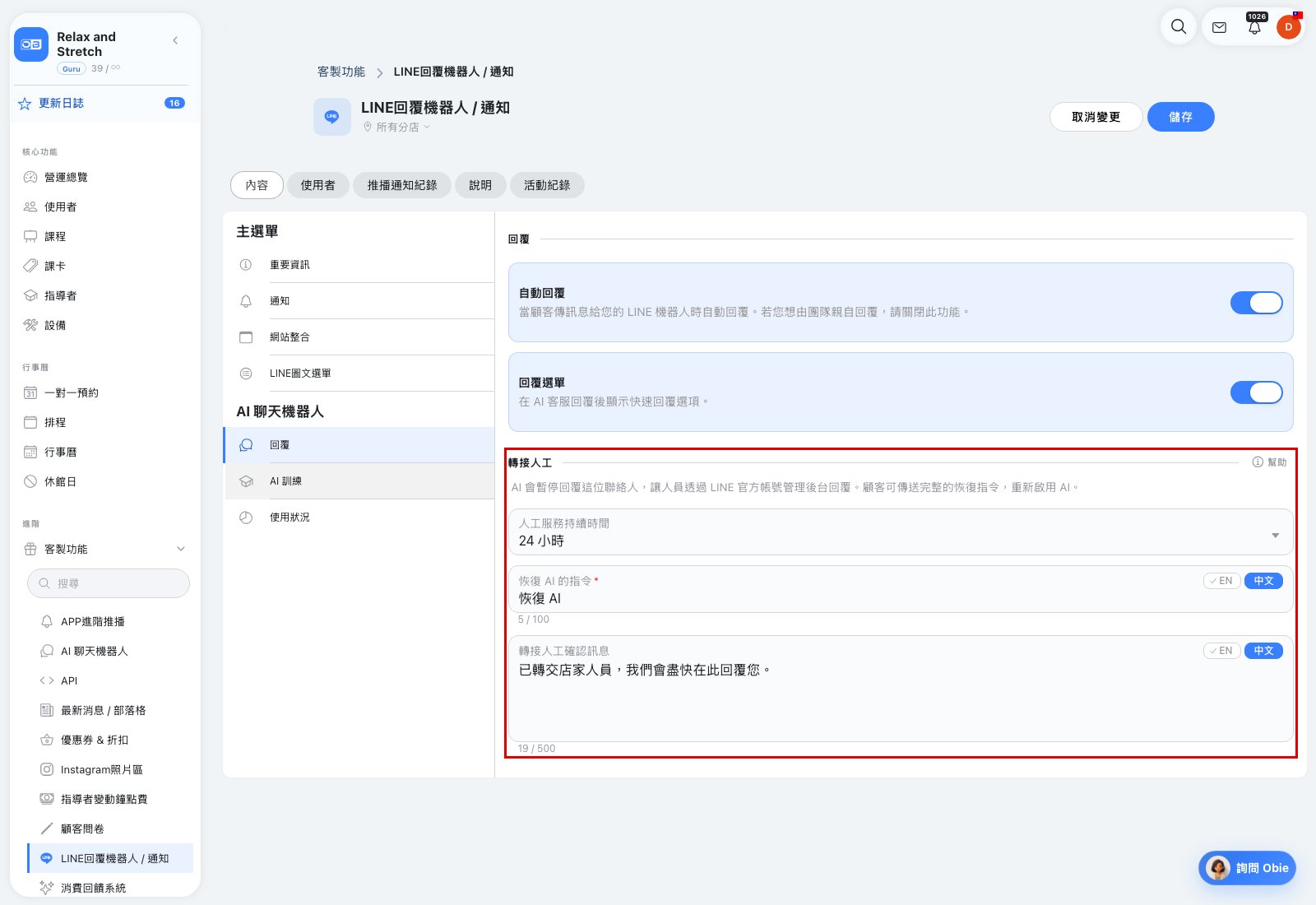Click the star icon beside 更新日誌
The width and height of the screenshot is (1316, 905).
pyautogui.click(x=25, y=104)
